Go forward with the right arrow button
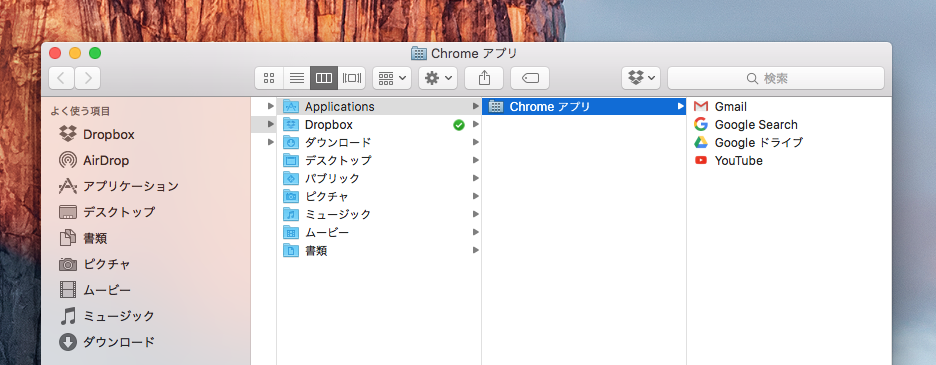 pyautogui.click(x=88, y=78)
